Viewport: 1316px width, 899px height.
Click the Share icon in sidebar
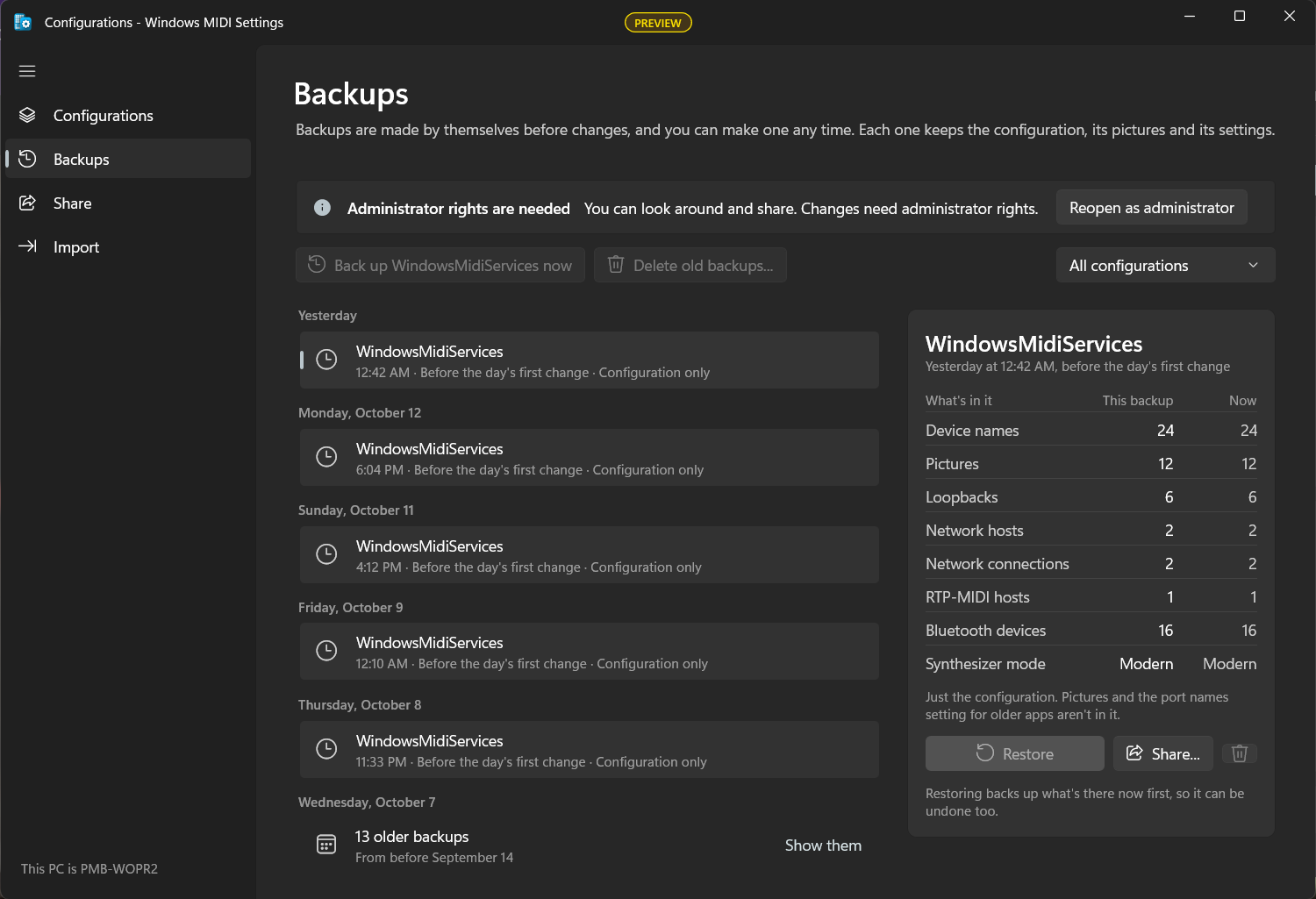pos(27,203)
